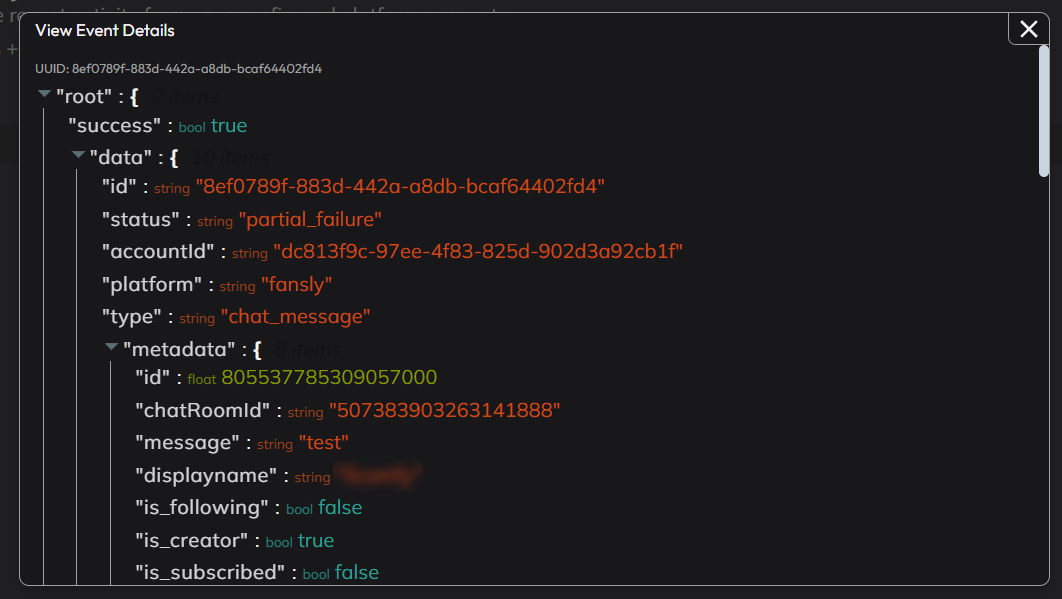The height and width of the screenshot is (599, 1062).
Task: Click the "View Event Details" title
Action: pos(105,30)
